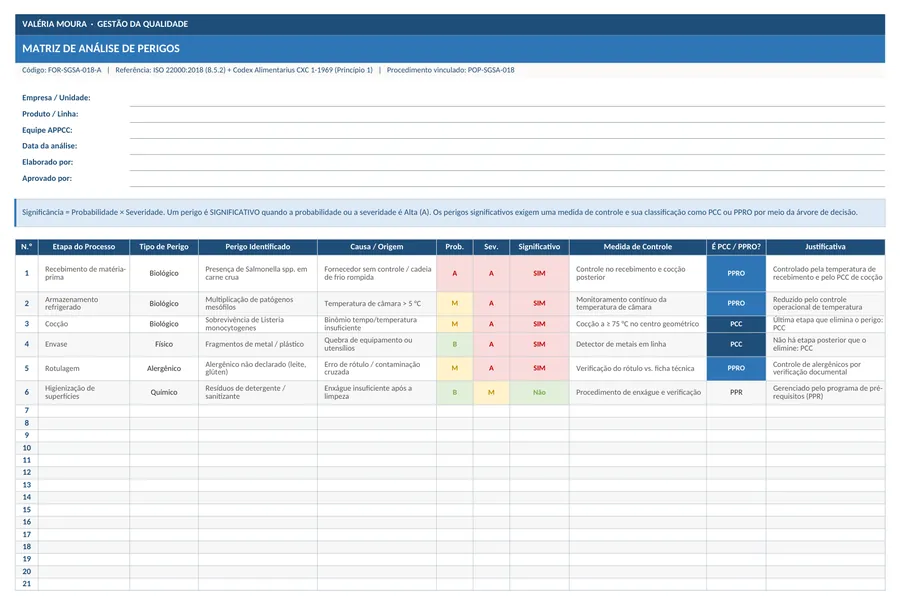
Task: Click 'Armazenamento refrigerado' cell
Action: coord(84,303)
